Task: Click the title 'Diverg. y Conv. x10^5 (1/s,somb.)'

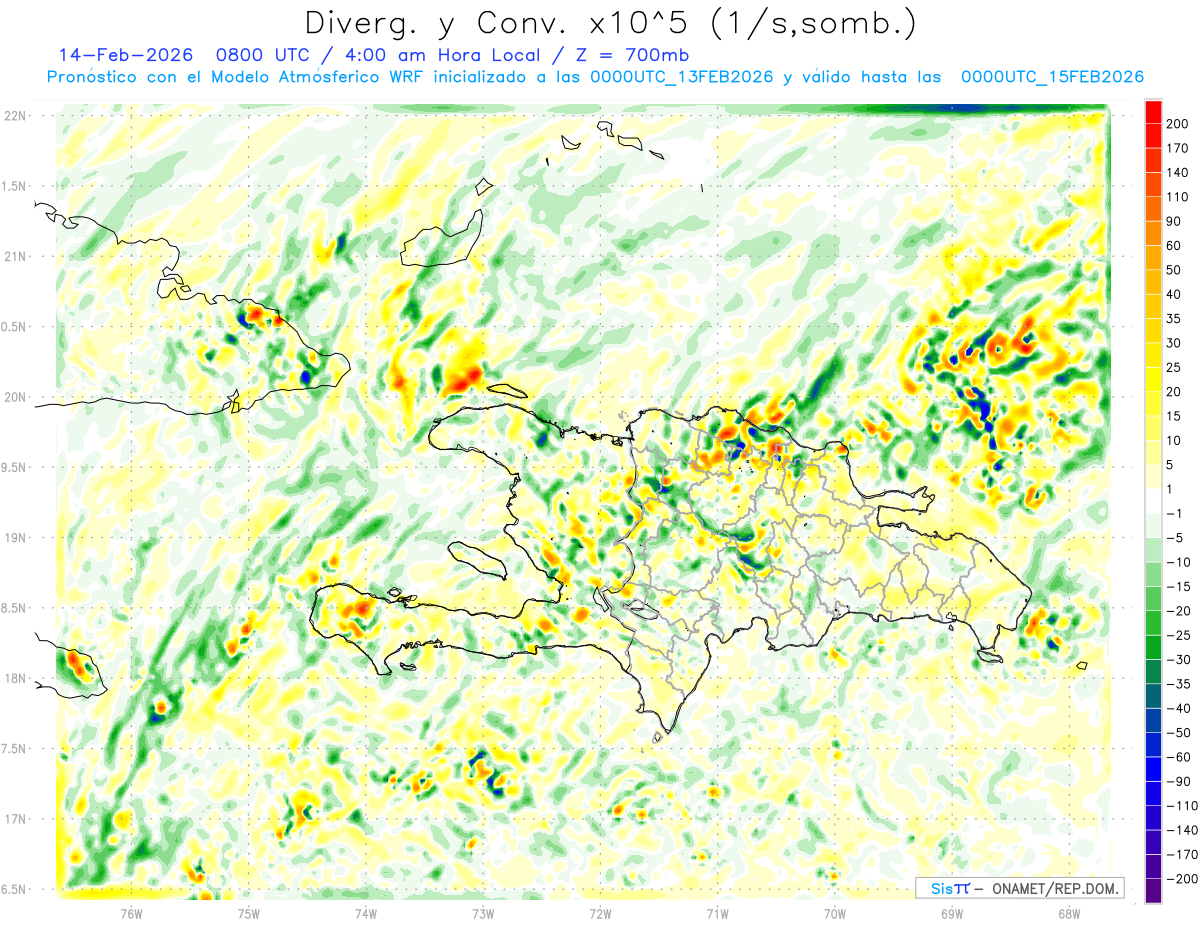Action: coord(610,22)
